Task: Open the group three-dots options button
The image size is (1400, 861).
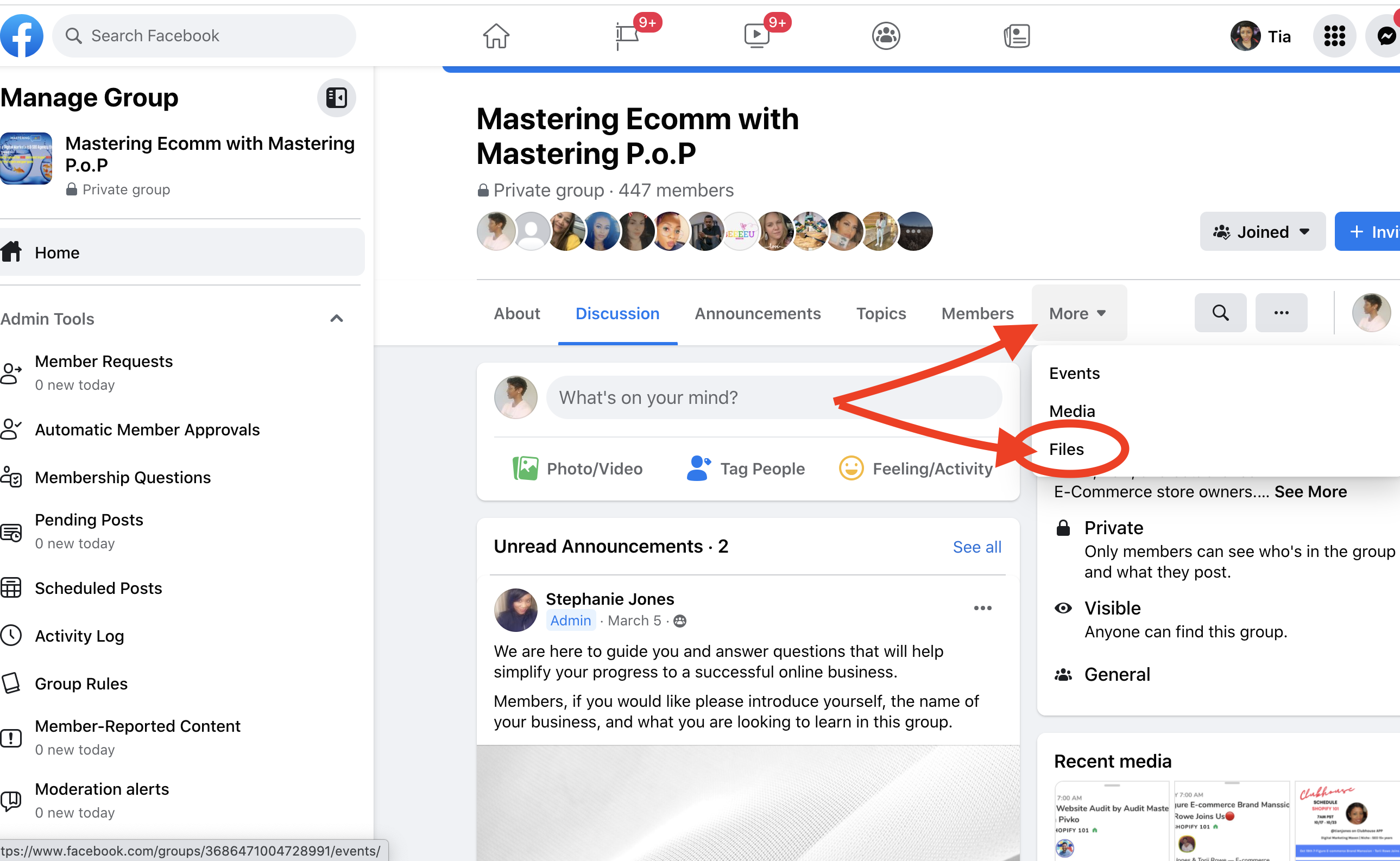Action: 1282,313
